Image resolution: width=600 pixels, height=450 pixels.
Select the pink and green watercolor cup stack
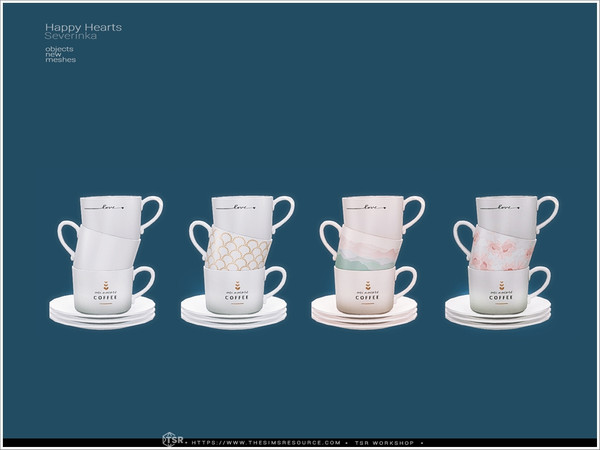coord(368,262)
